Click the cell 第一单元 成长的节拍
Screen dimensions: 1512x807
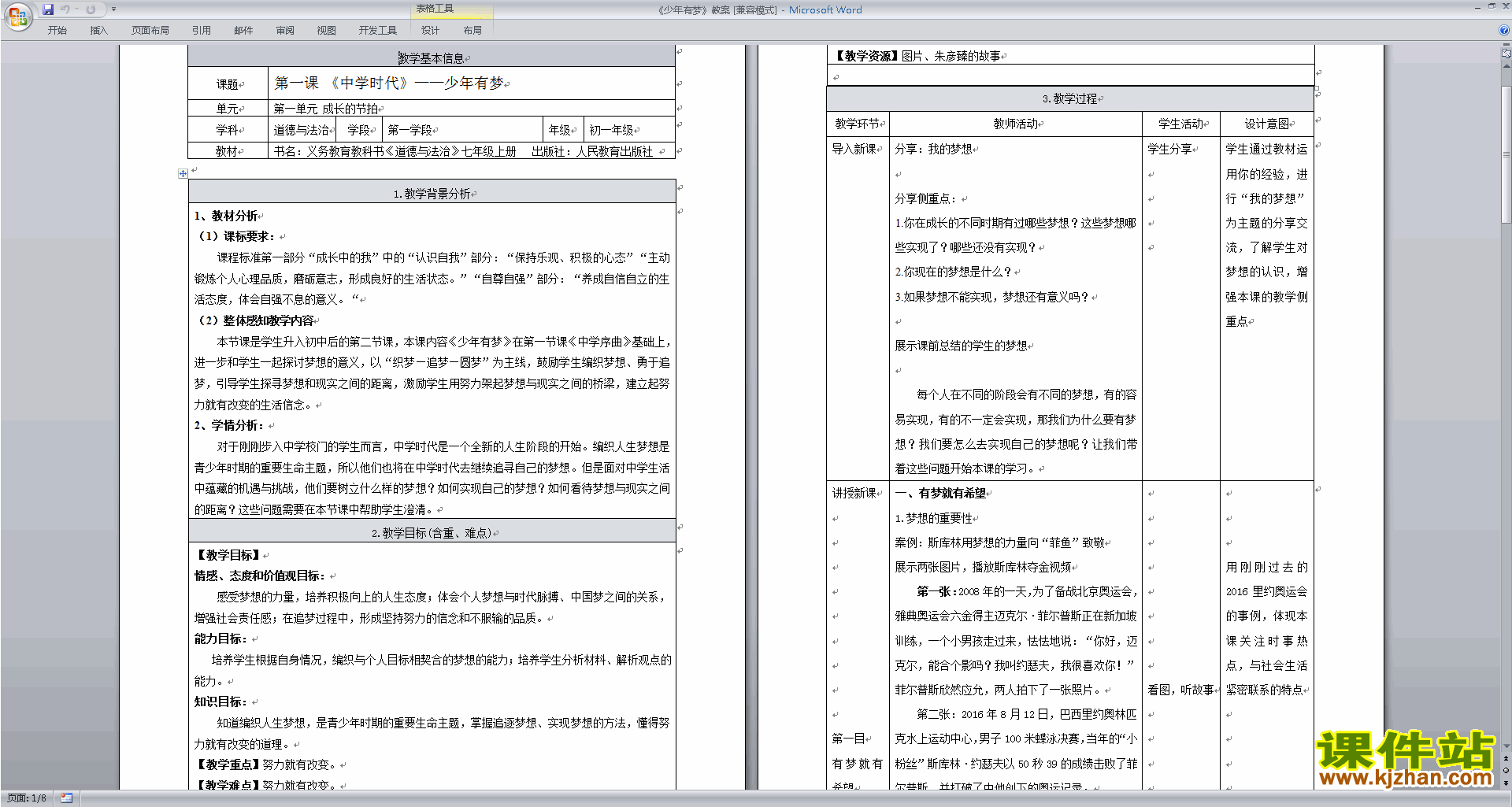(326, 109)
